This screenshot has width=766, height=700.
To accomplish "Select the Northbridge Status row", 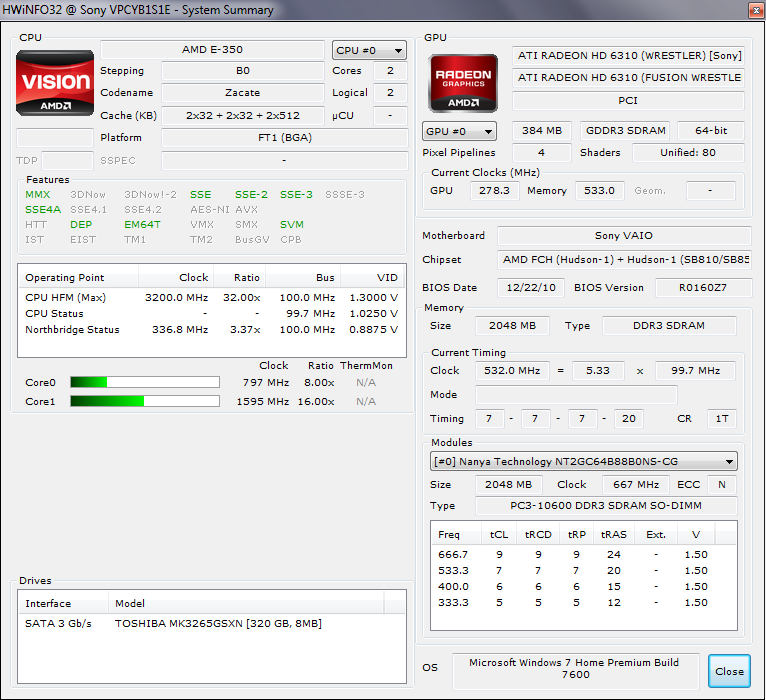I will pos(212,330).
